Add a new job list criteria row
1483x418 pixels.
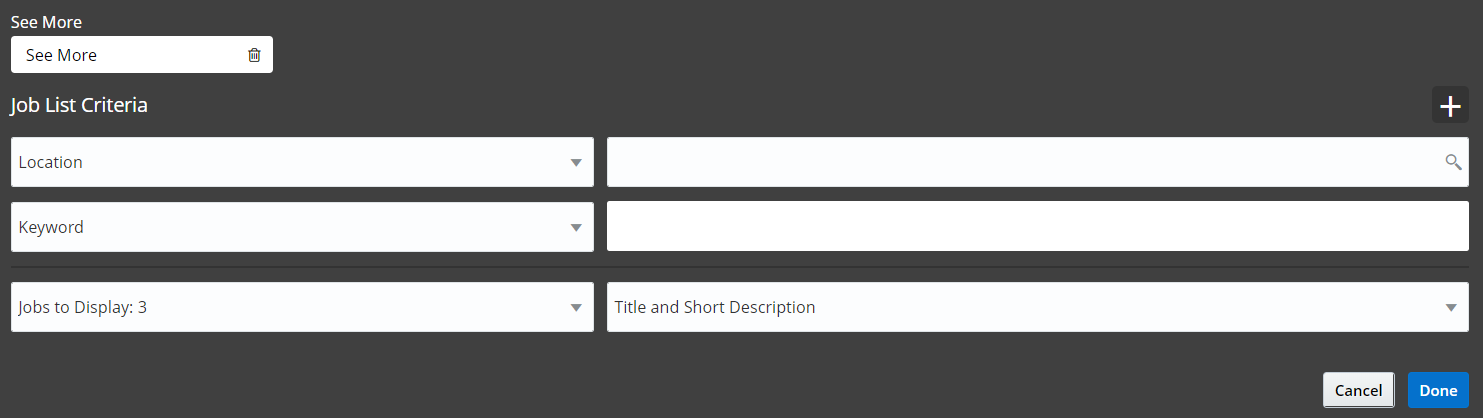click(1450, 105)
